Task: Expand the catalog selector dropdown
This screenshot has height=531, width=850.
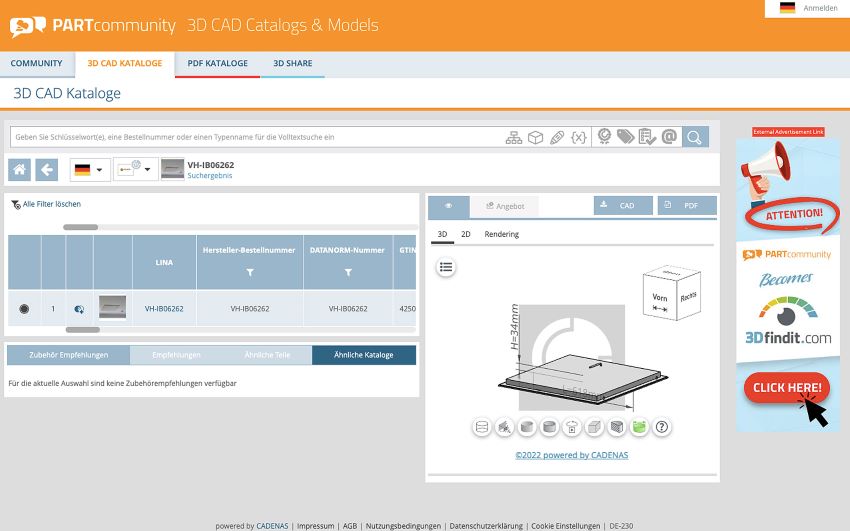Action: tap(136, 170)
